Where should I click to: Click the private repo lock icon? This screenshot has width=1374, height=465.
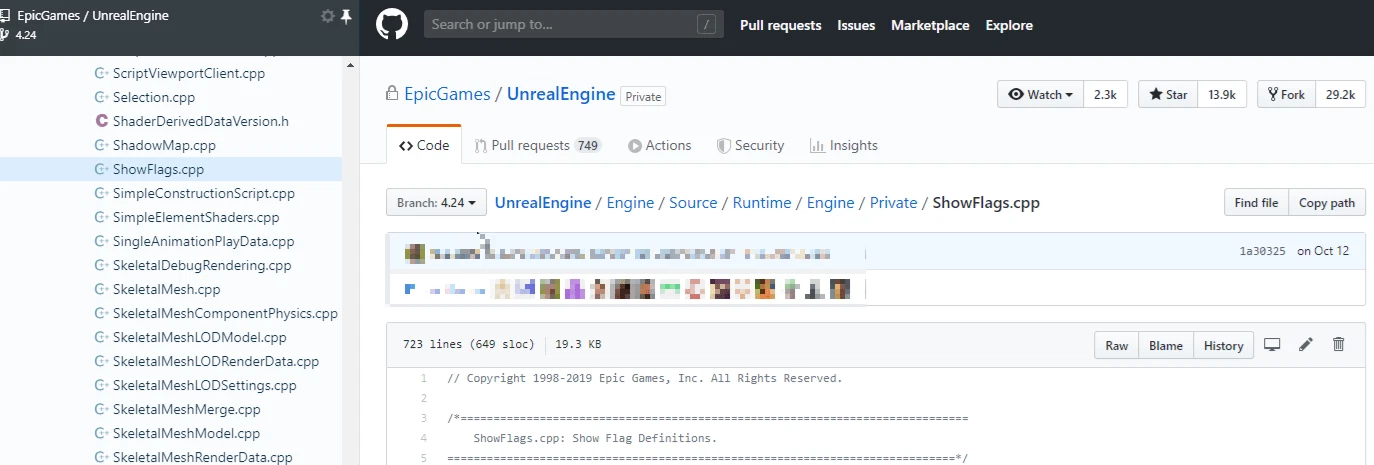tap(393, 94)
